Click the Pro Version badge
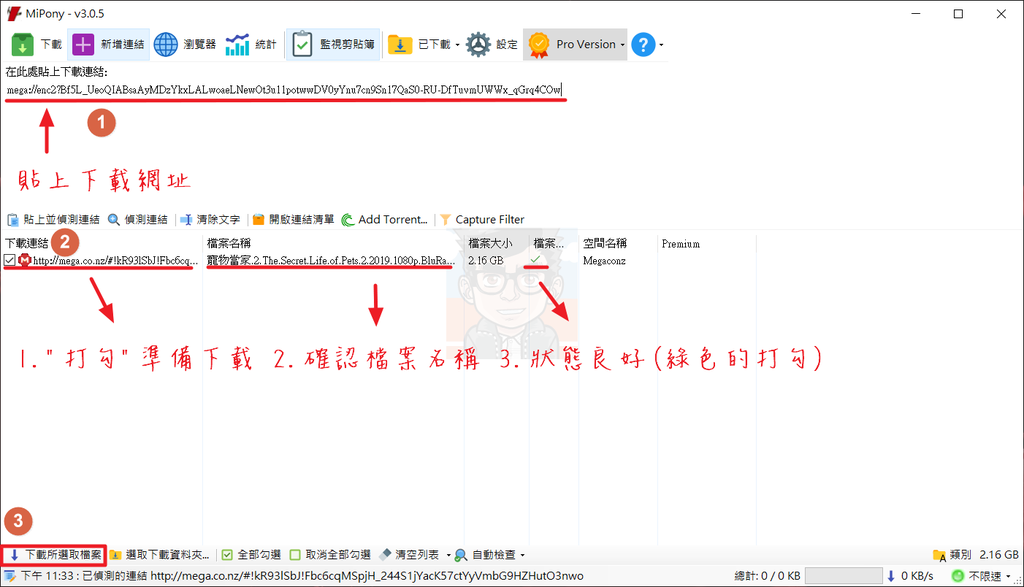 point(573,44)
